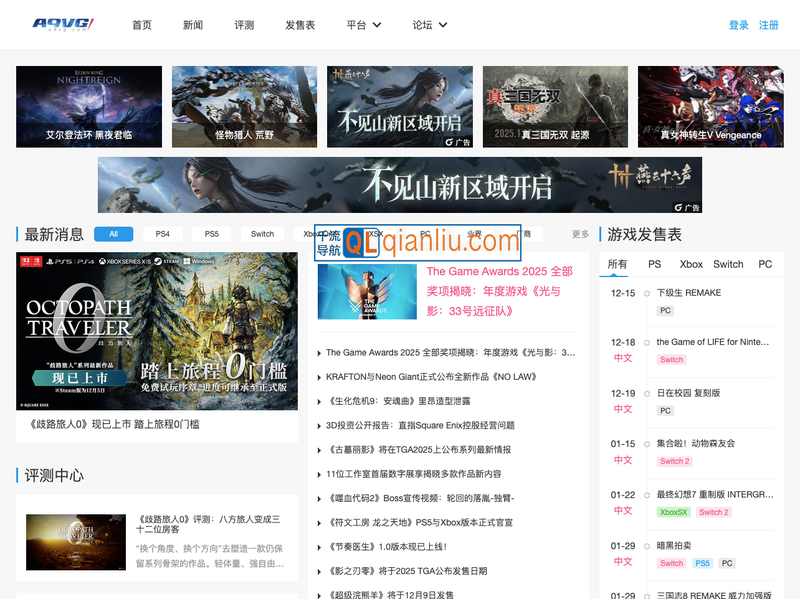Click the QL qianliu.com logo overlay
The width and height of the screenshot is (800, 599).
[418, 242]
